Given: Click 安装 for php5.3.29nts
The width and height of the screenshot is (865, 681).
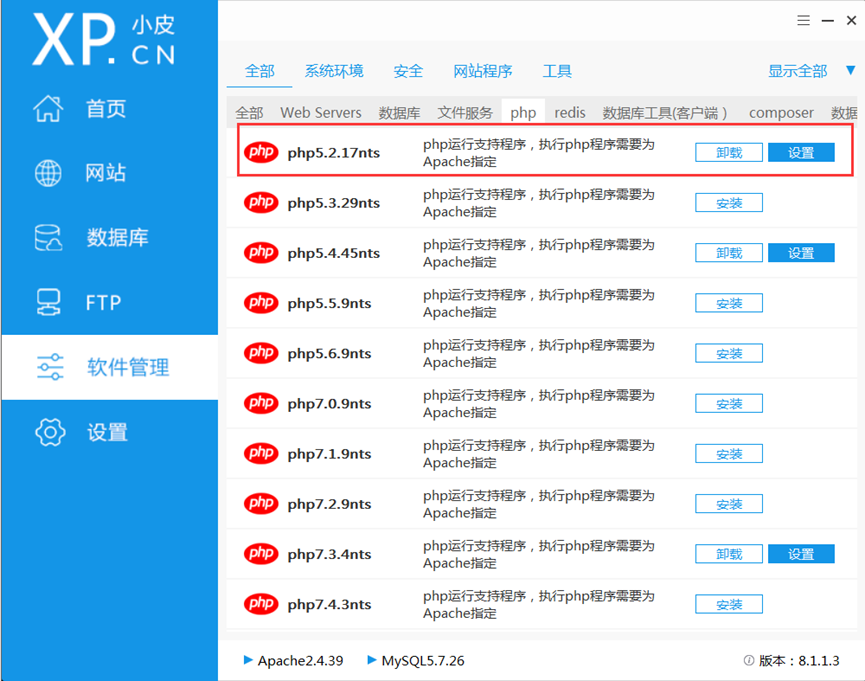Looking at the screenshot, I should coord(729,203).
